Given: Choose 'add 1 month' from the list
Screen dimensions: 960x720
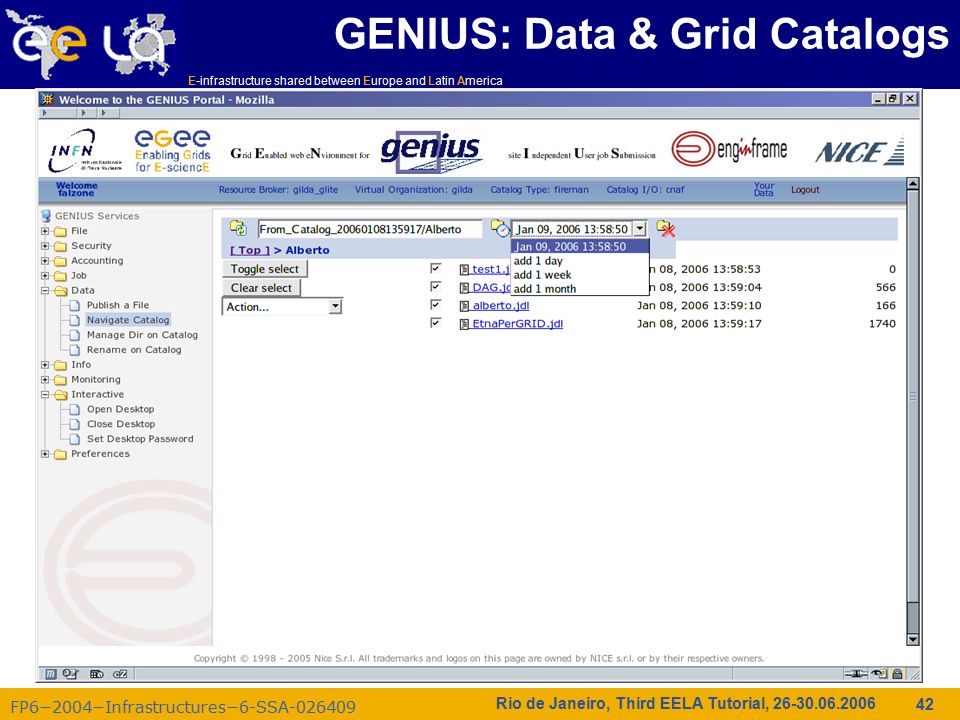Looking at the screenshot, I should click(x=580, y=289).
